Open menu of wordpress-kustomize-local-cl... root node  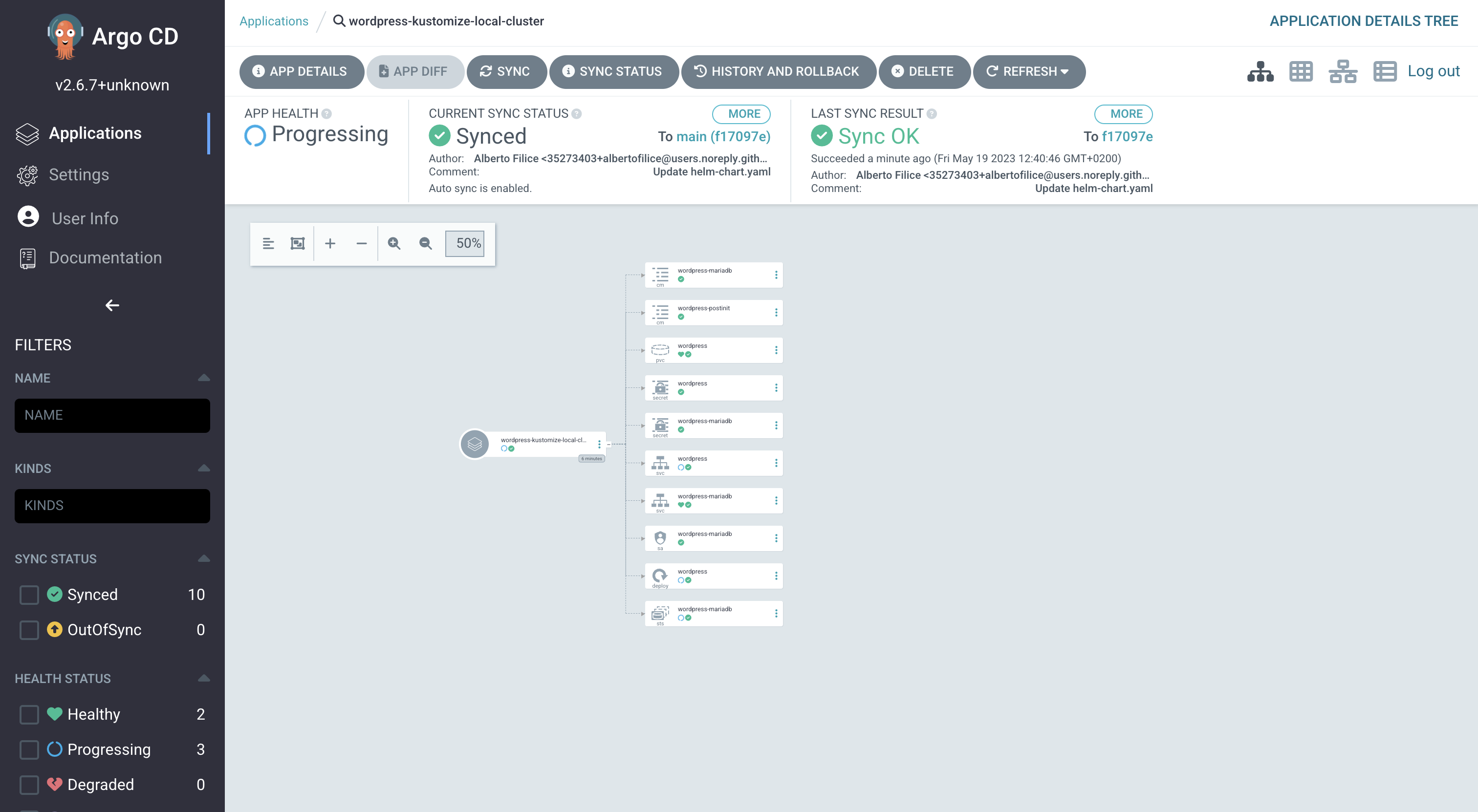(x=599, y=444)
